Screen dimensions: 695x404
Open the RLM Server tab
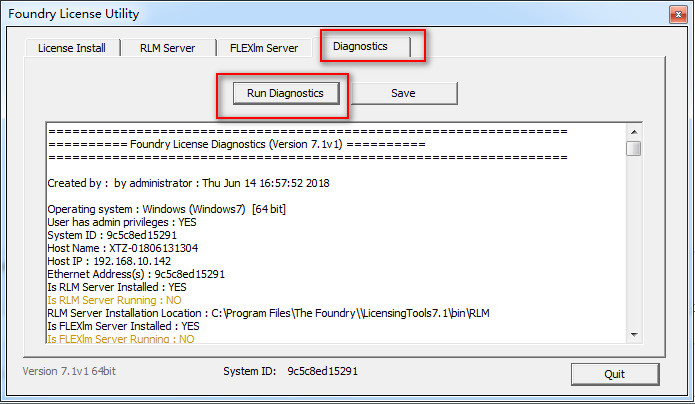pos(168,48)
